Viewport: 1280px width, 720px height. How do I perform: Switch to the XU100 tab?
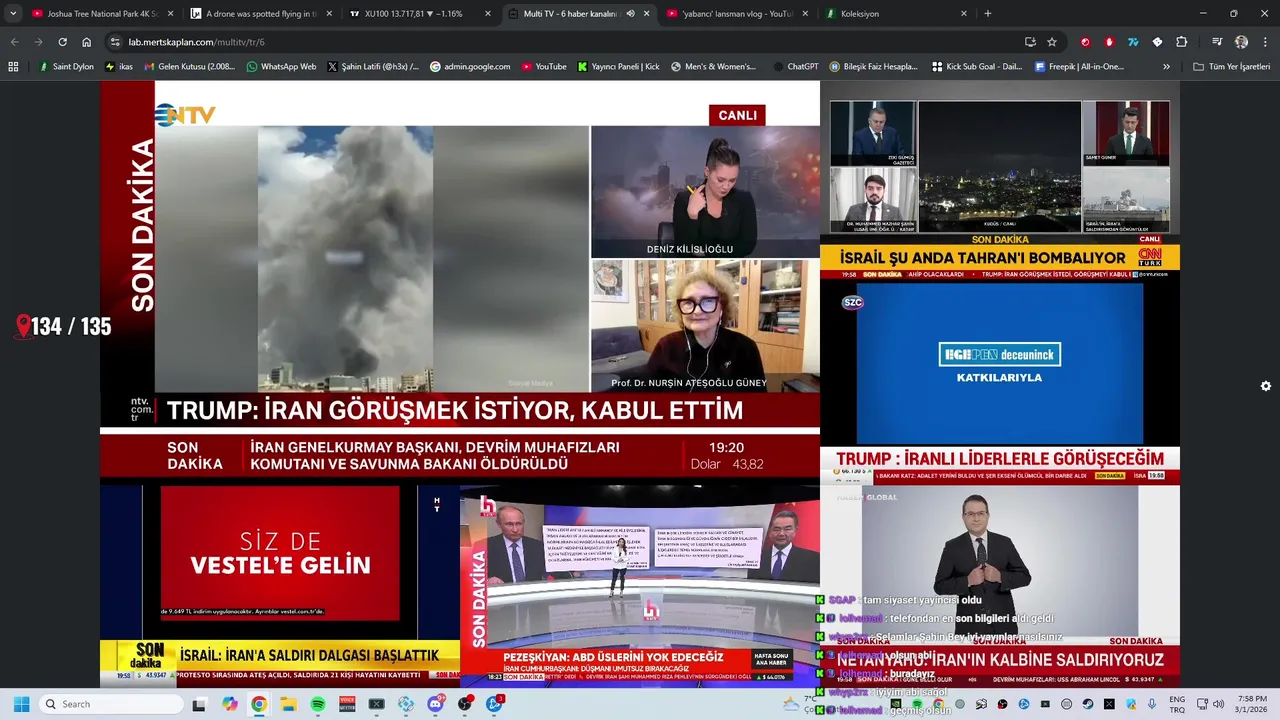click(420, 14)
